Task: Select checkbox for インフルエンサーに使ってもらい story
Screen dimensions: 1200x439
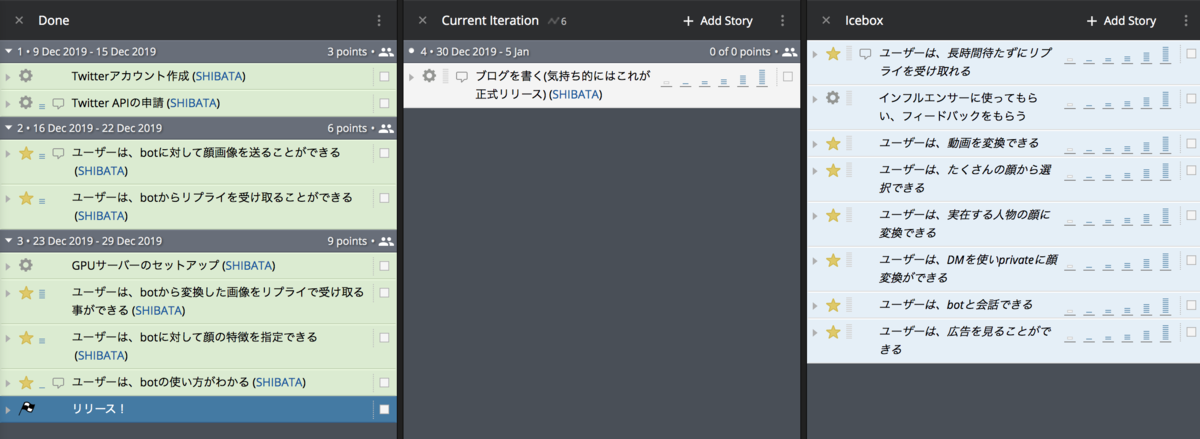Action: 1190,98
